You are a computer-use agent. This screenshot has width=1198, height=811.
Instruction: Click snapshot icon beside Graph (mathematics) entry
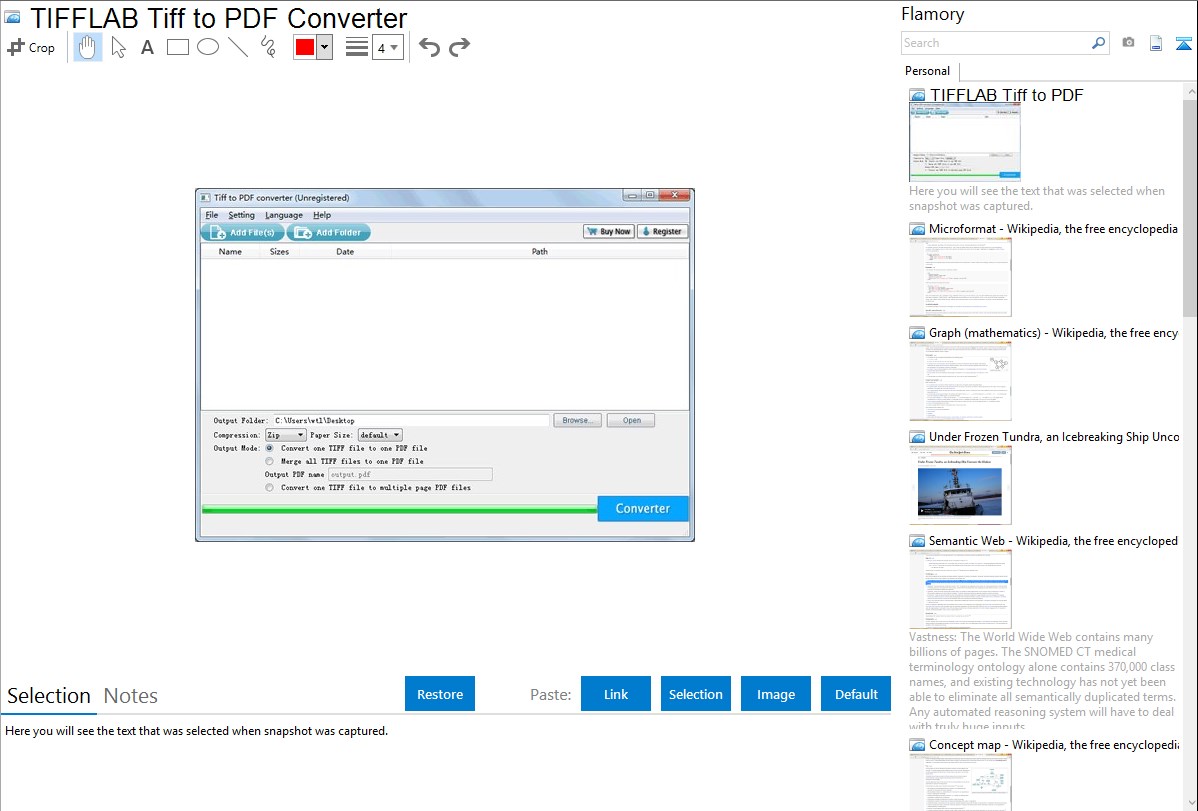[x=917, y=333]
